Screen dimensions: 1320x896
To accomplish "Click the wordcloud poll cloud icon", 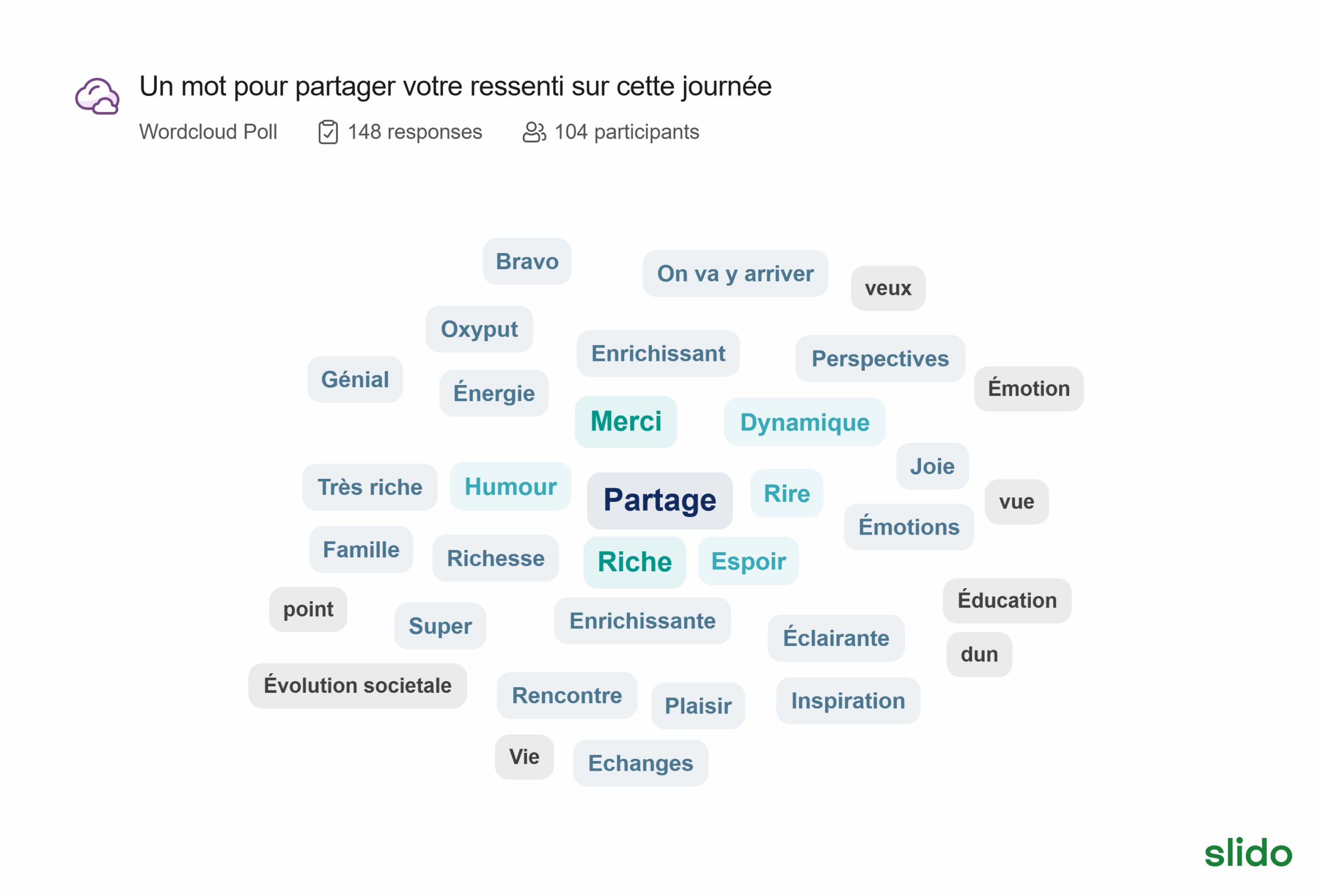I will click(x=97, y=96).
